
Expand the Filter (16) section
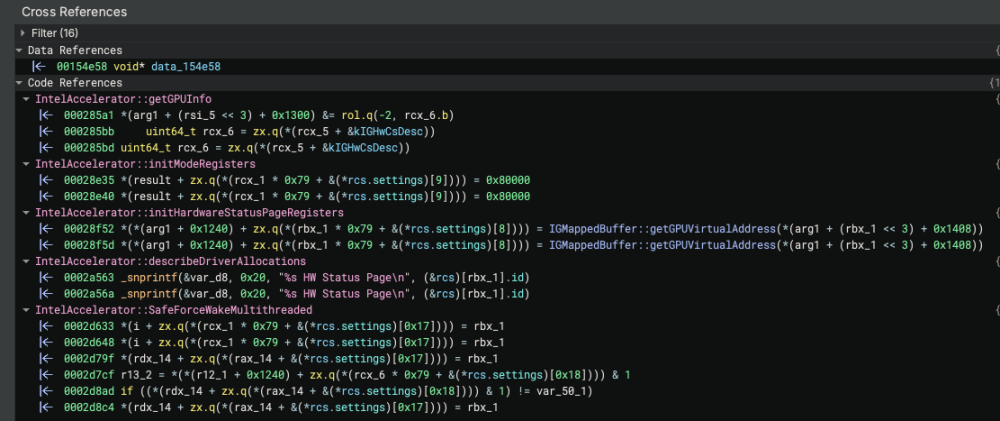pos(23,33)
